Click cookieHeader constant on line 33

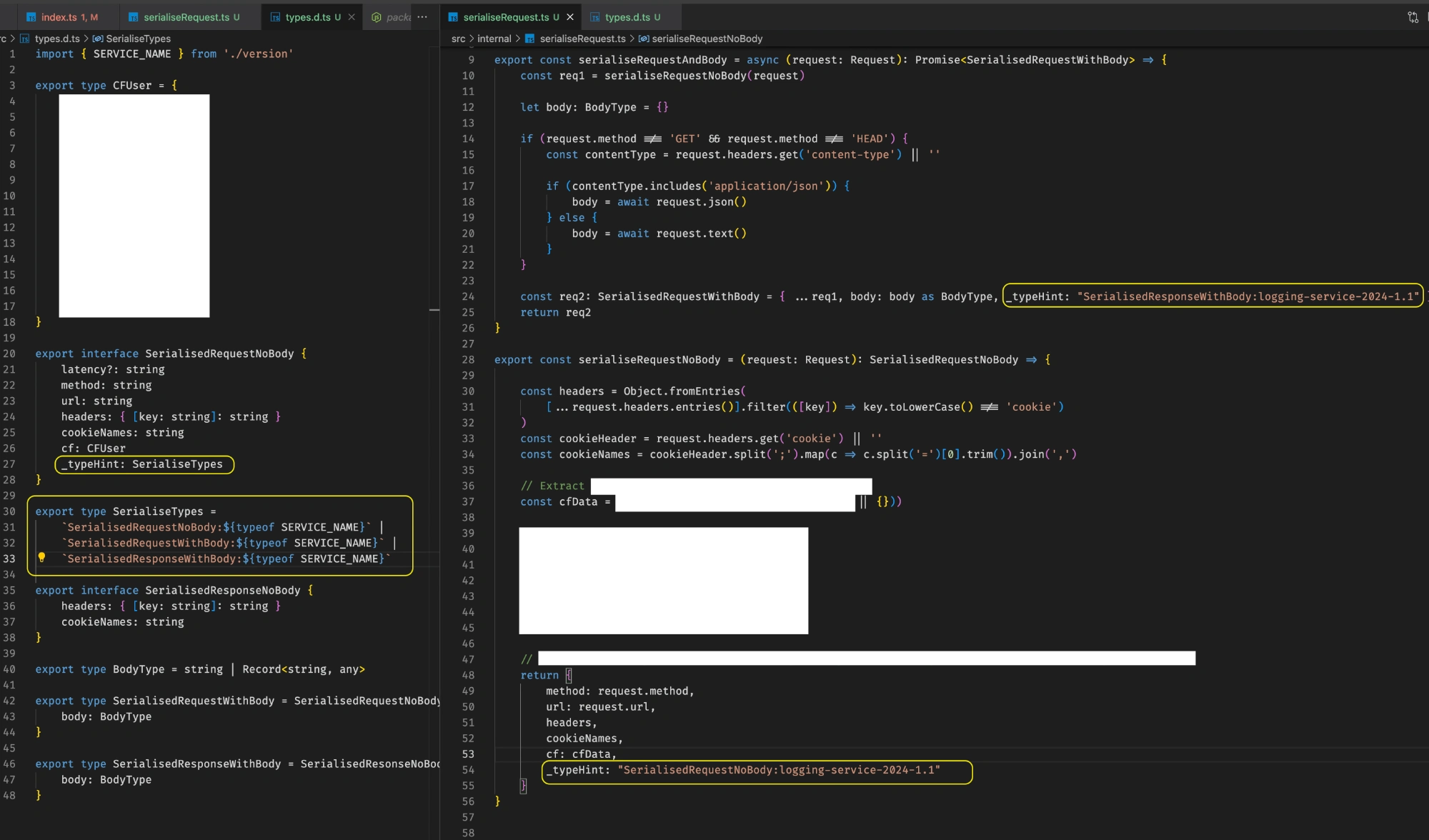click(597, 439)
